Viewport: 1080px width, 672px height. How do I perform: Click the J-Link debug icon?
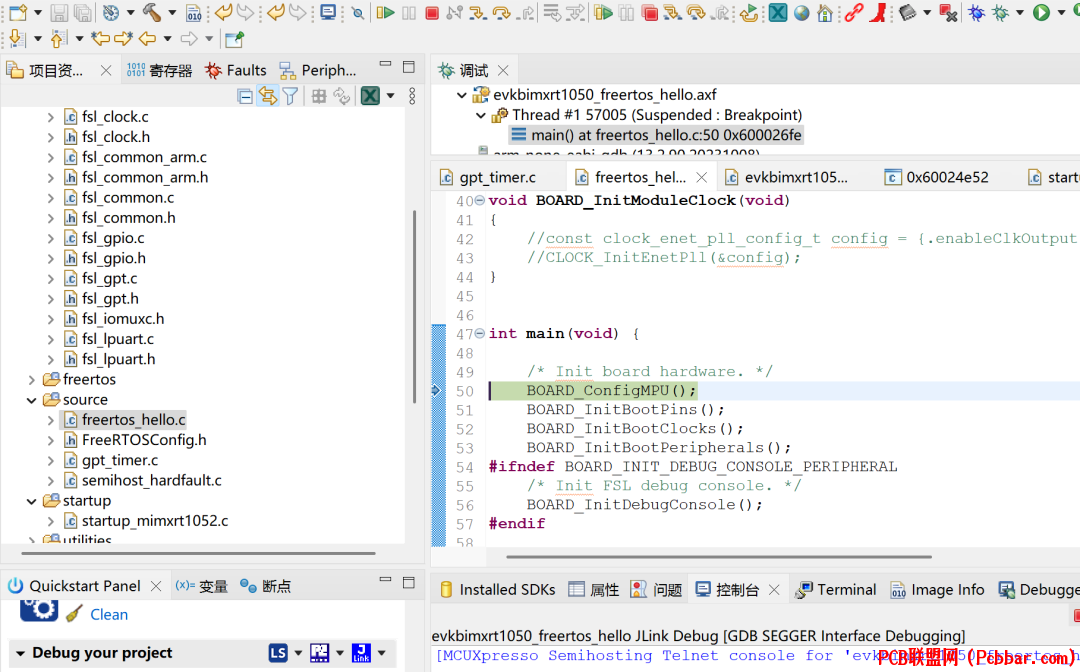pos(361,653)
